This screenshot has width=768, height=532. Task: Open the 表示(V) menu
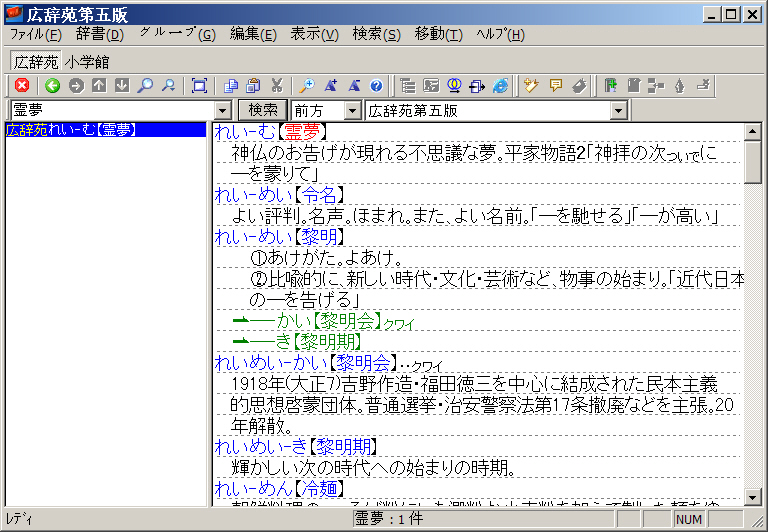[314, 34]
